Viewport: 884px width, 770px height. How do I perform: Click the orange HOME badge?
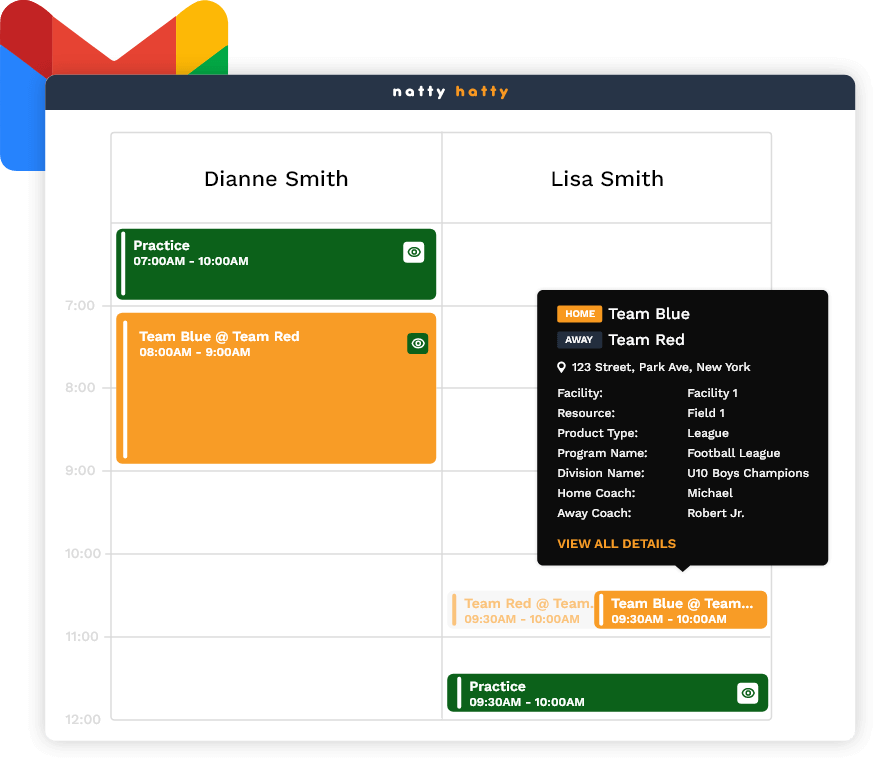coord(580,314)
